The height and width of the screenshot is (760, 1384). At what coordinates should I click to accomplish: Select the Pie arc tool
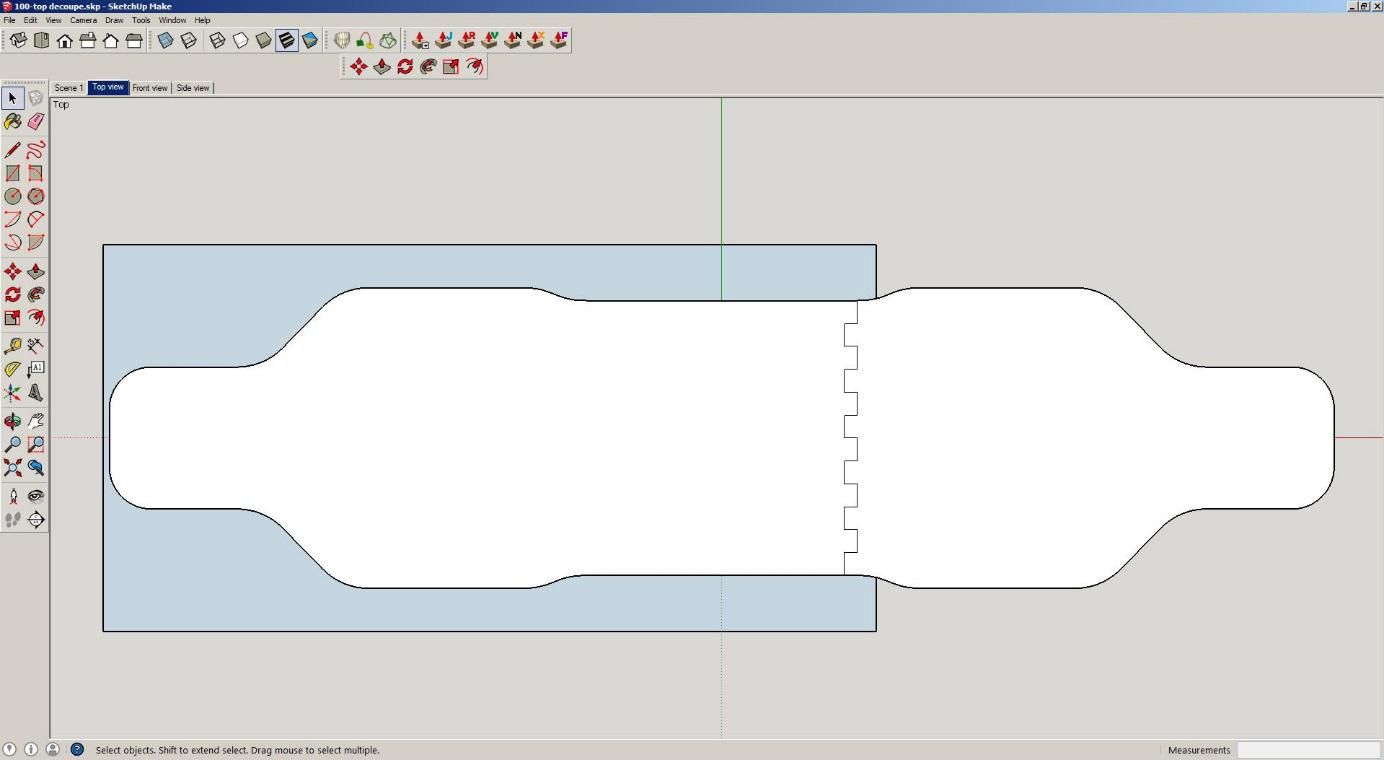[x=36, y=242]
